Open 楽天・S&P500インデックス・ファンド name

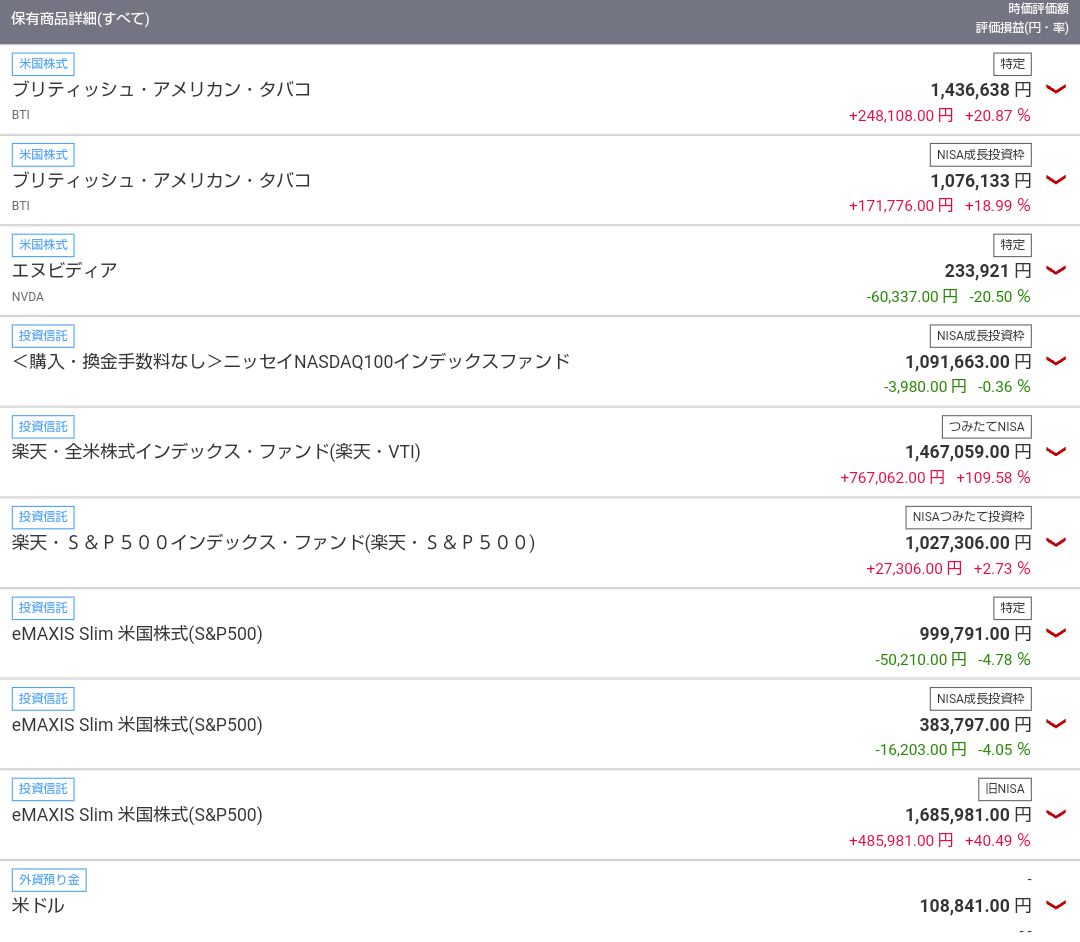[273, 543]
